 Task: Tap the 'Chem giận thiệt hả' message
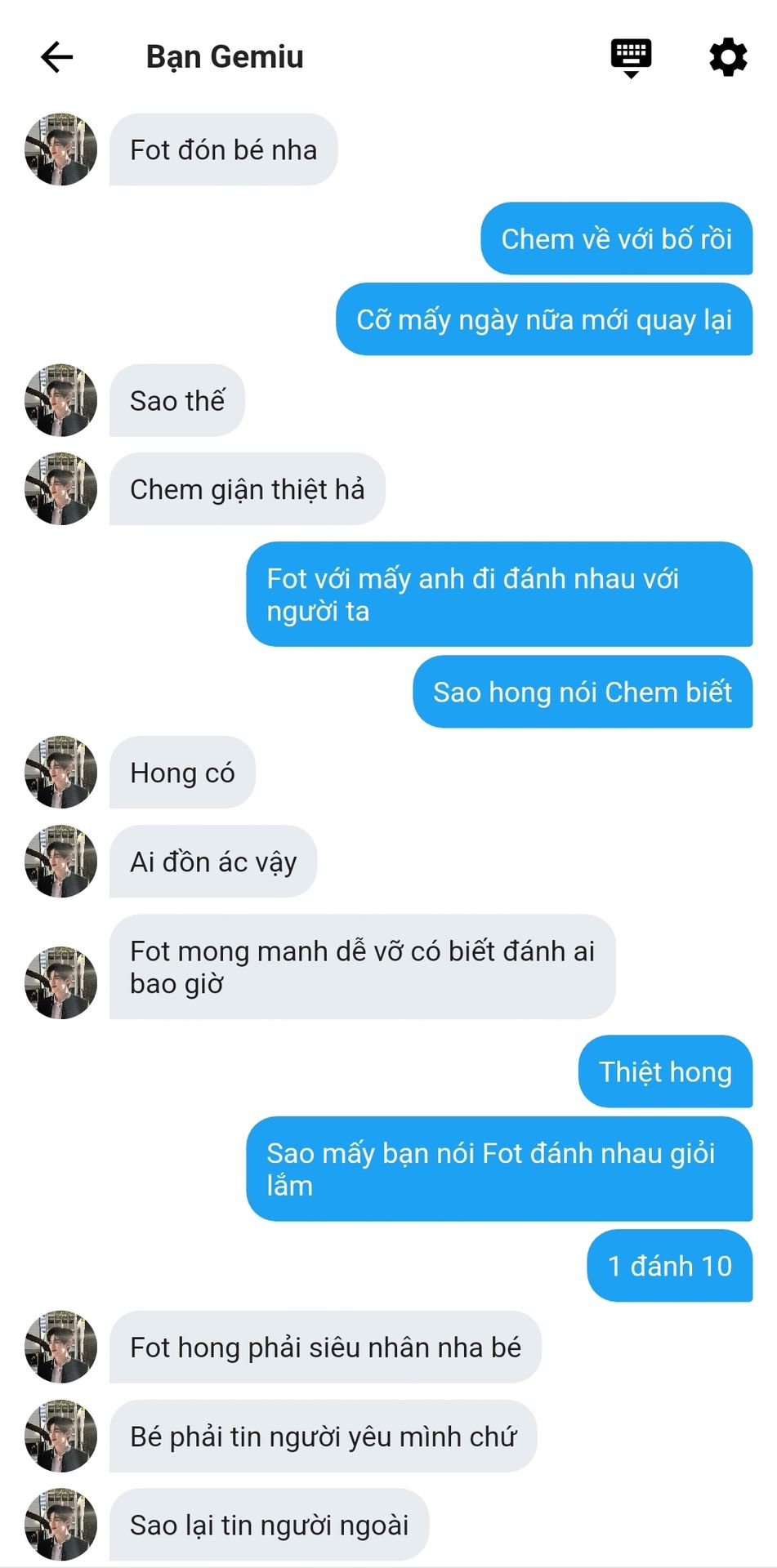pos(248,489)
